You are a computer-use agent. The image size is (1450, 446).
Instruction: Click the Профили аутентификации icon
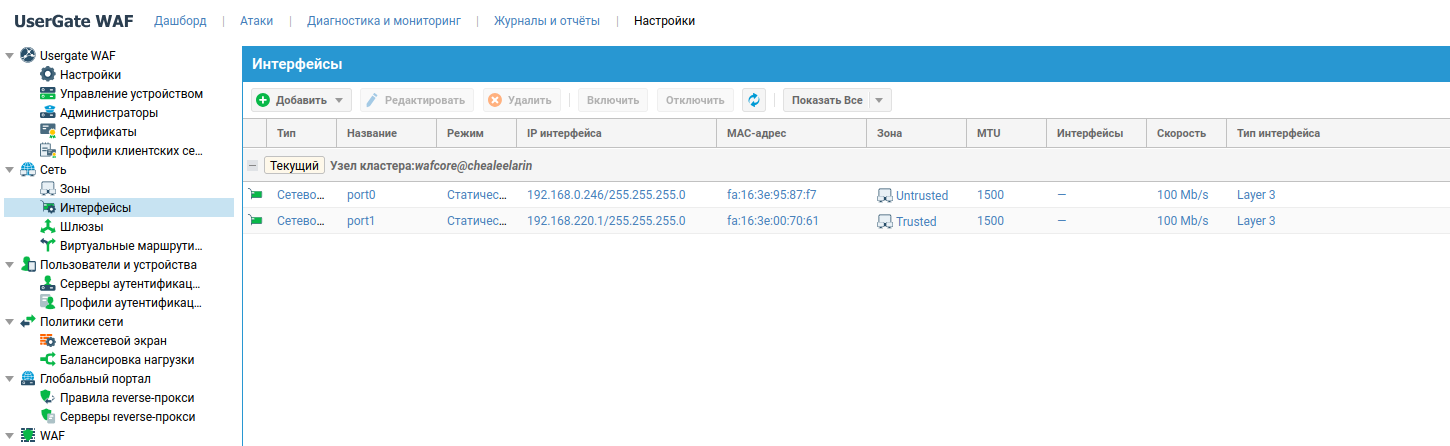pyautogui.click(x=47, y=302)
